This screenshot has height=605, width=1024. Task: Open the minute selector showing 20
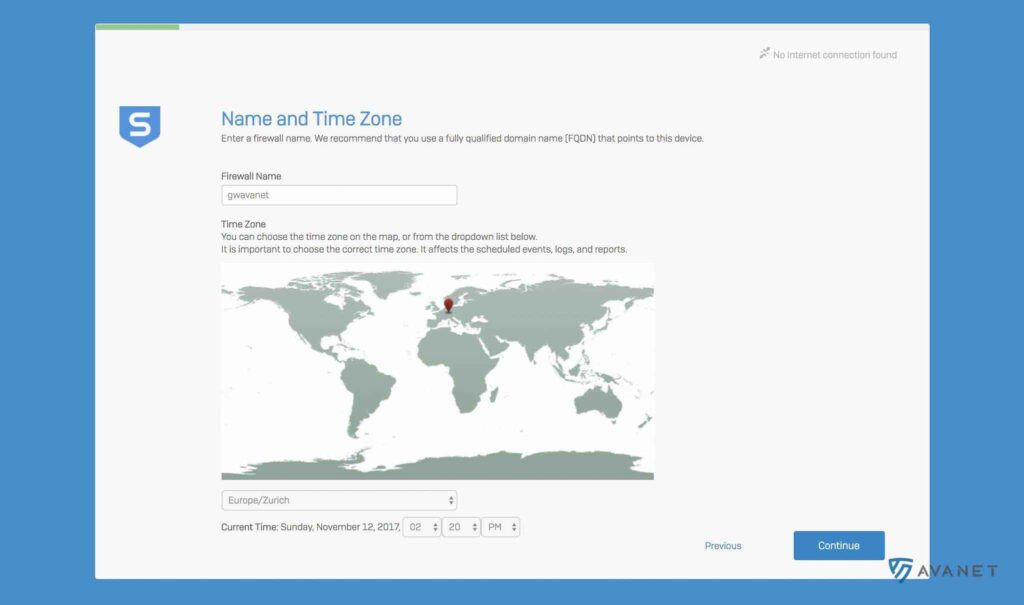point(461,527)
